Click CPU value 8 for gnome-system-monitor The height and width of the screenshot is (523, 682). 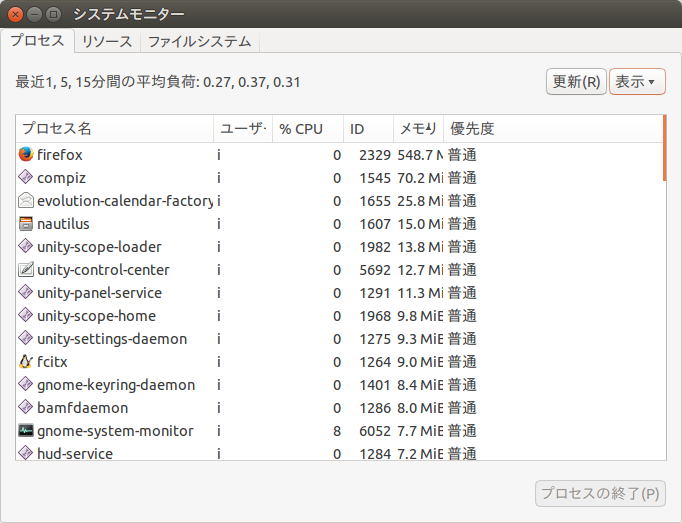337,431
